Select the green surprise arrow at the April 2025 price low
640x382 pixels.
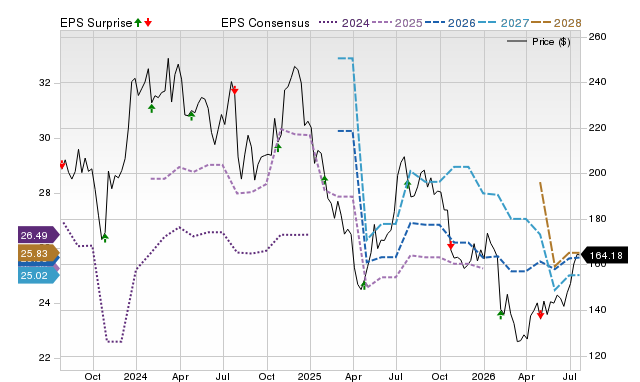[x=364, y=285]
